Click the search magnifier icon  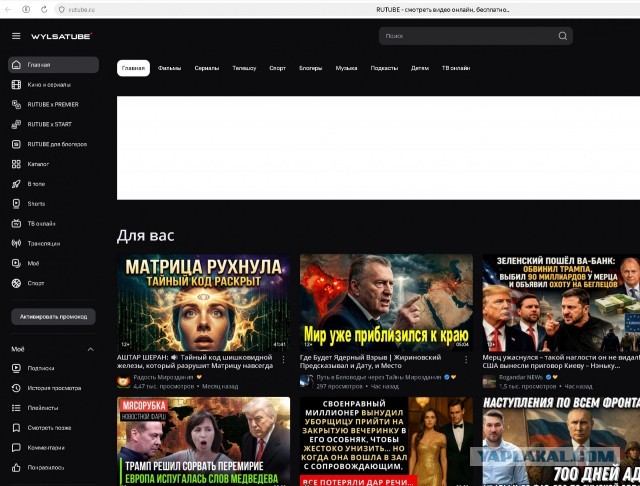coord(562,36)
